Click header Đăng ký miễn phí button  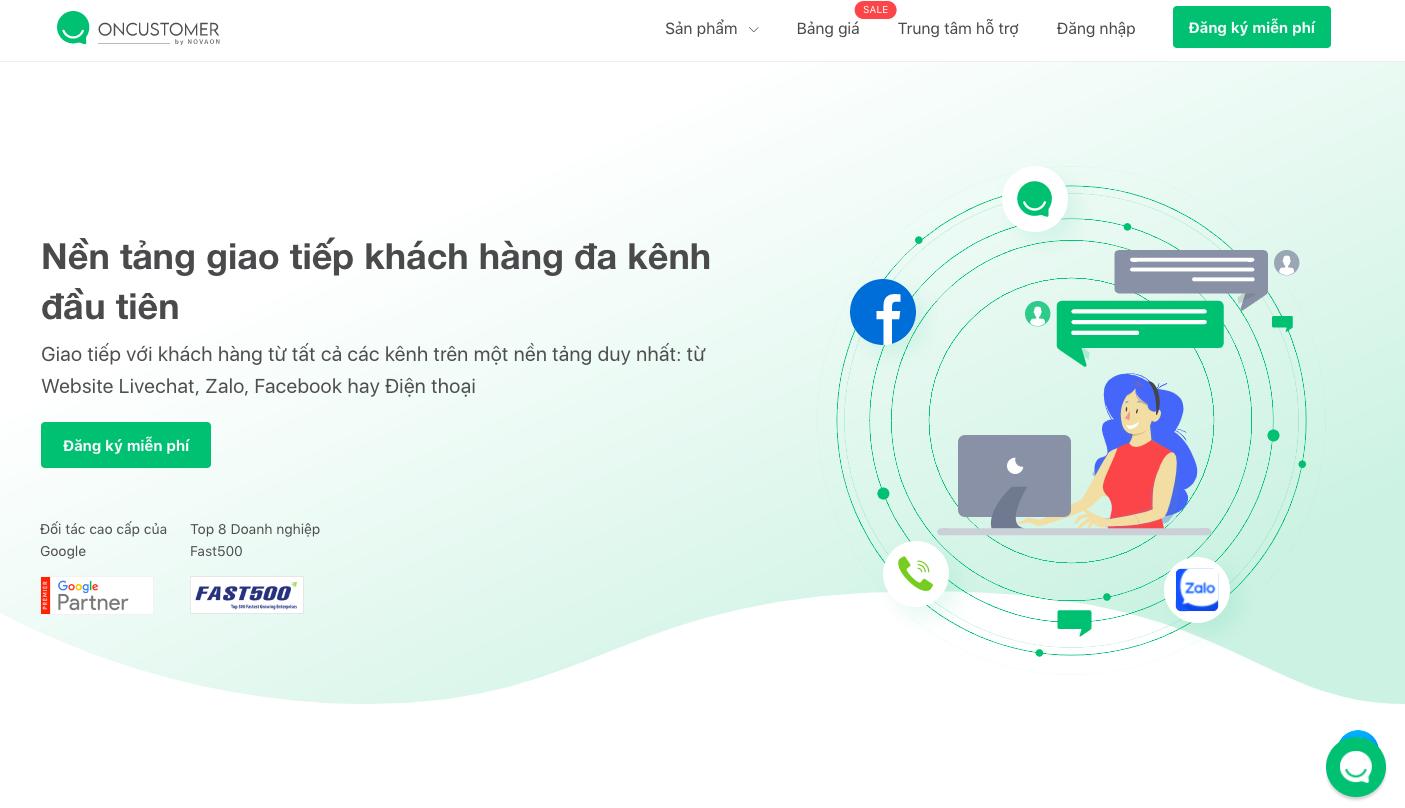pos(1252,27)
